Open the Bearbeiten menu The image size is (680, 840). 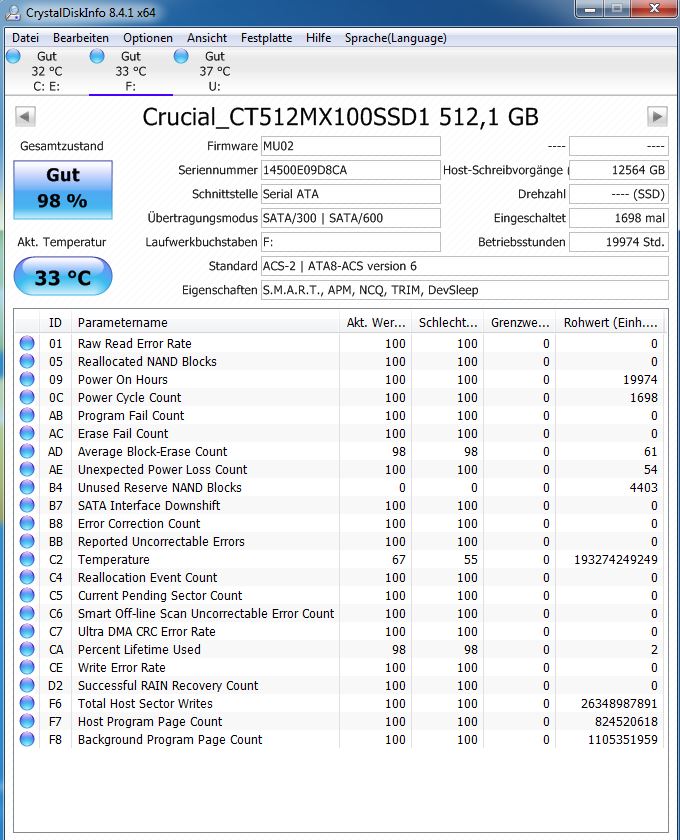point(81,38)
